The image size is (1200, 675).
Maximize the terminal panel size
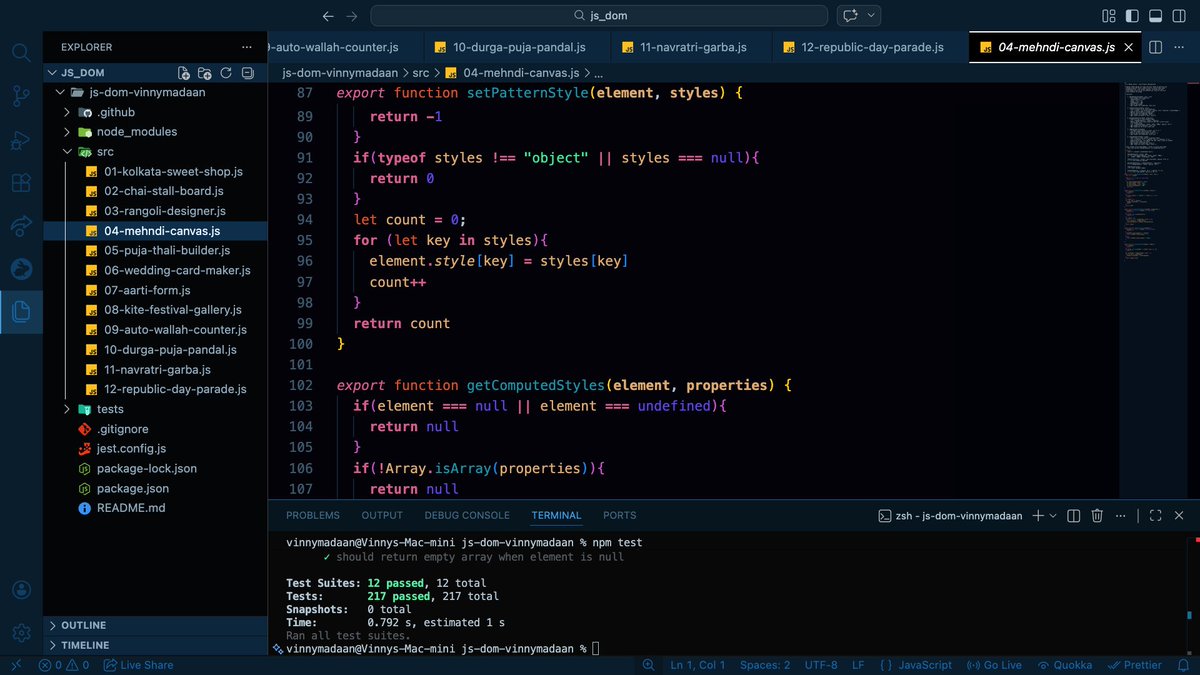click(1156, 516)
